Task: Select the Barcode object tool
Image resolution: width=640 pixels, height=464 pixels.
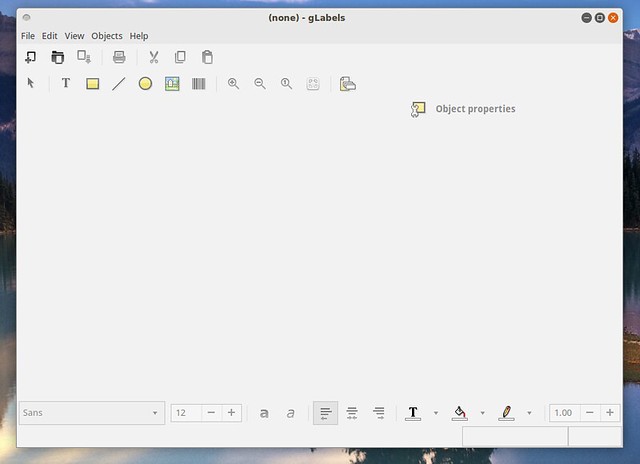Action: (x=198, y=84)
